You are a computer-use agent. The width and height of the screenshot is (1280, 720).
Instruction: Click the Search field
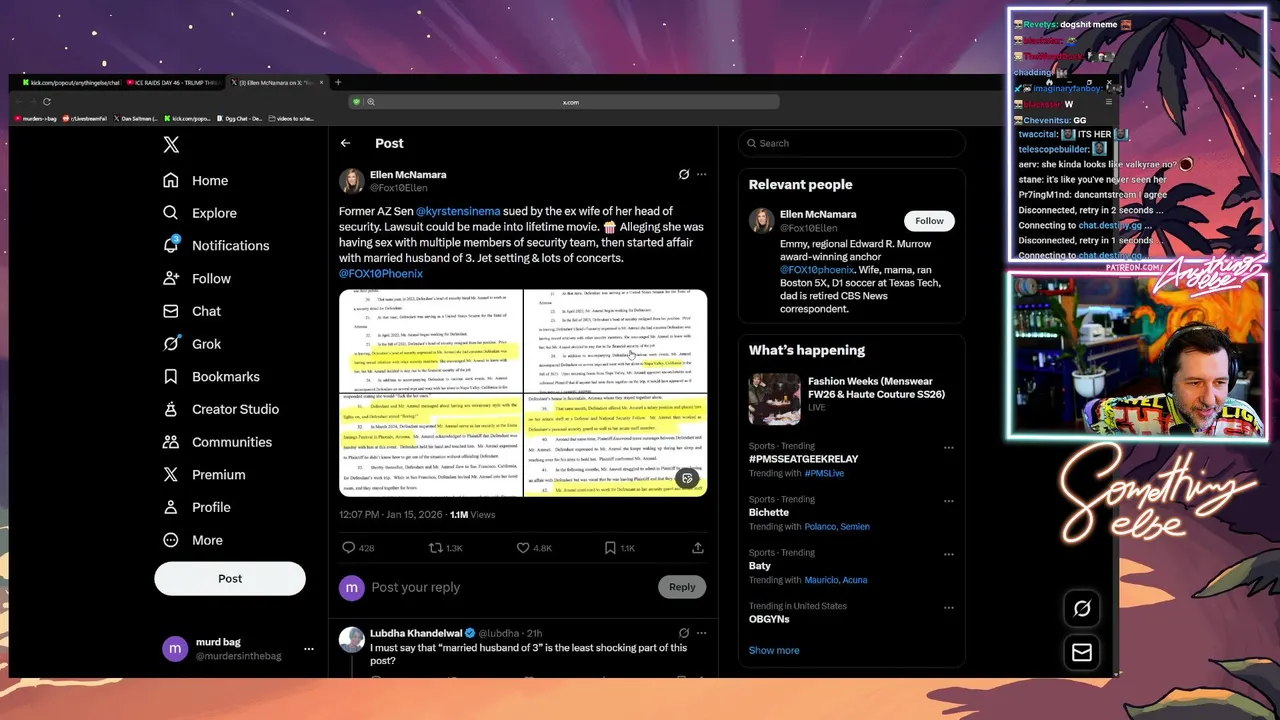(852, 143)
